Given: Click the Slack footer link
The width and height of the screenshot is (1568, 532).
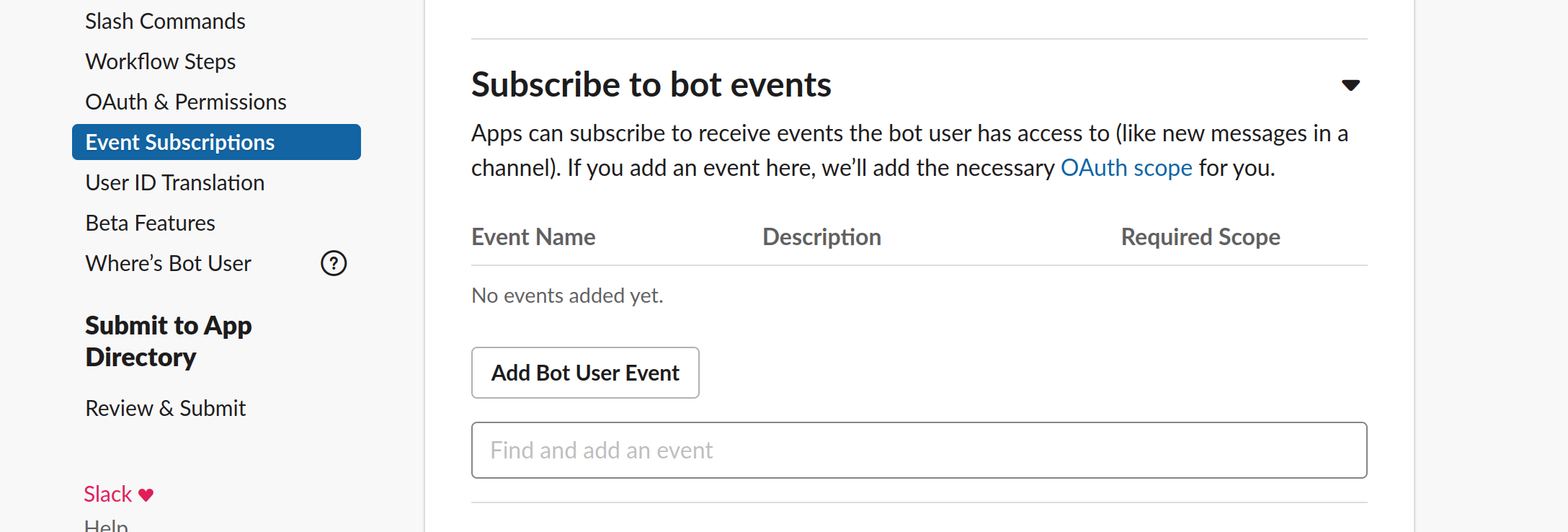Looking at the screenshot, I should pos(108,495).
